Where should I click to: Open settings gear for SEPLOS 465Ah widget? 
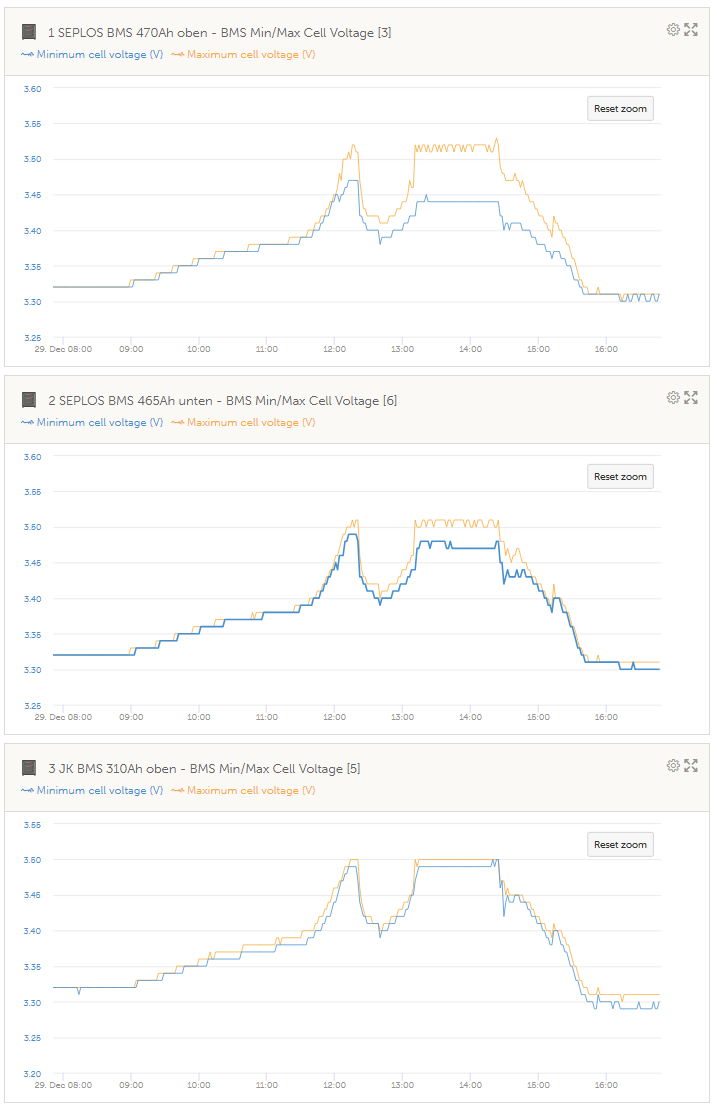pyautogui.click(x=673, y=398)
